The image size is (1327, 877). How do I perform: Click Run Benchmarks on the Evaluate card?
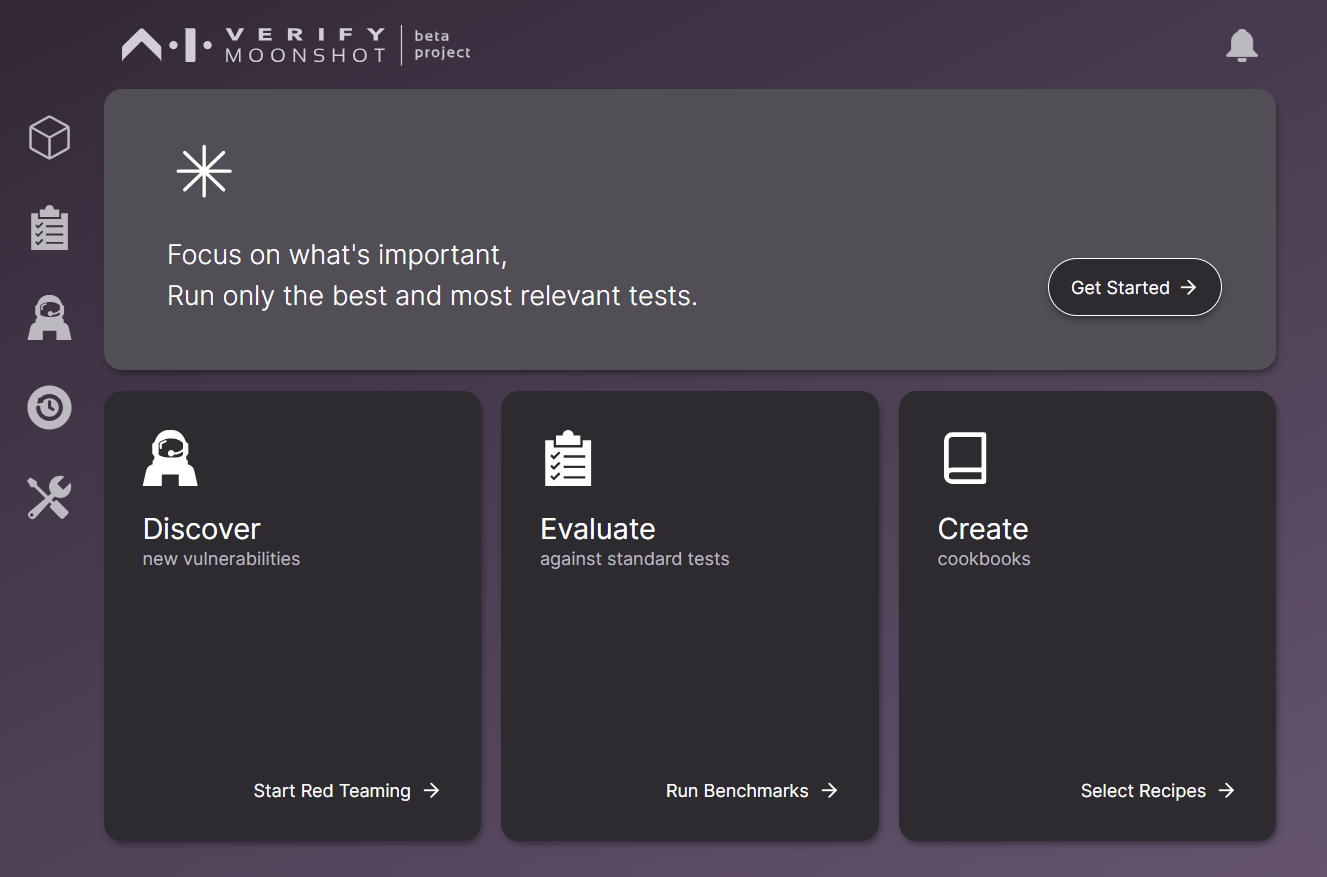[x=737, y=790]
